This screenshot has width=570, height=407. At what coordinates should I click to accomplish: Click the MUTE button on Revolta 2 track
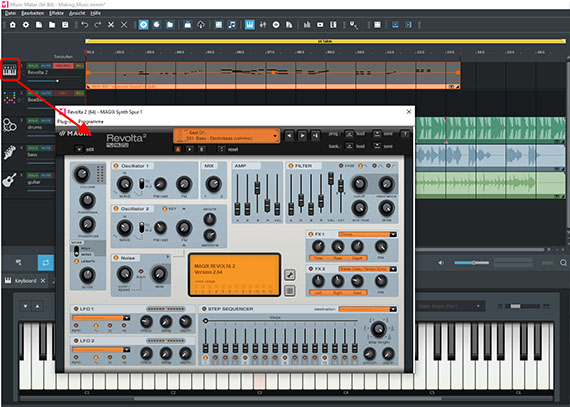click(46, 66)
